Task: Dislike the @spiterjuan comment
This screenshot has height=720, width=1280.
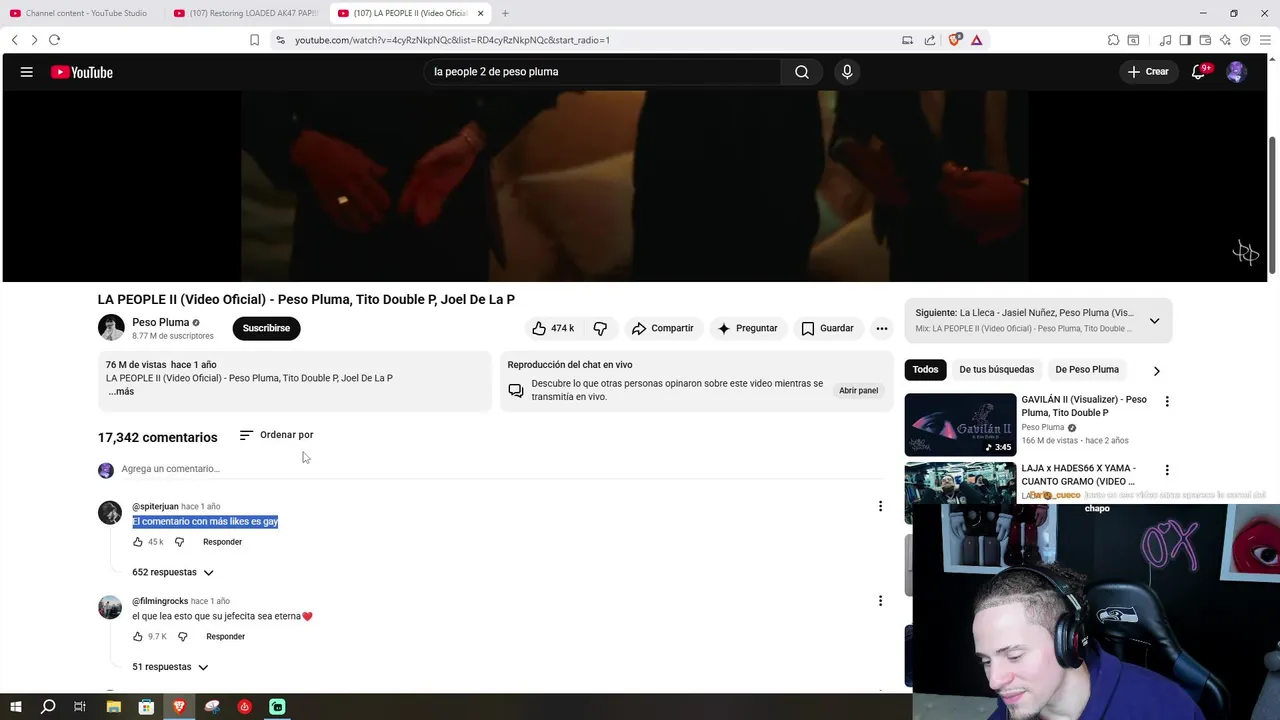Action: click(179, 542)
